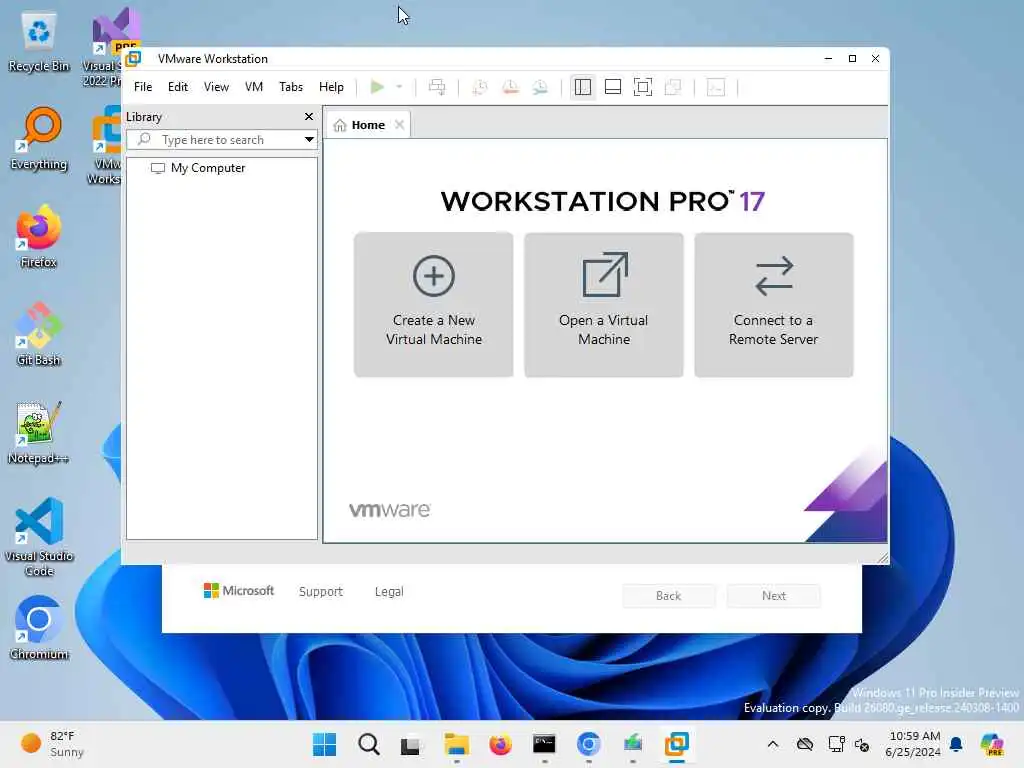Click the Microsoft logo in background window
The image size is (1024, 768).
(x=239, y=590)
